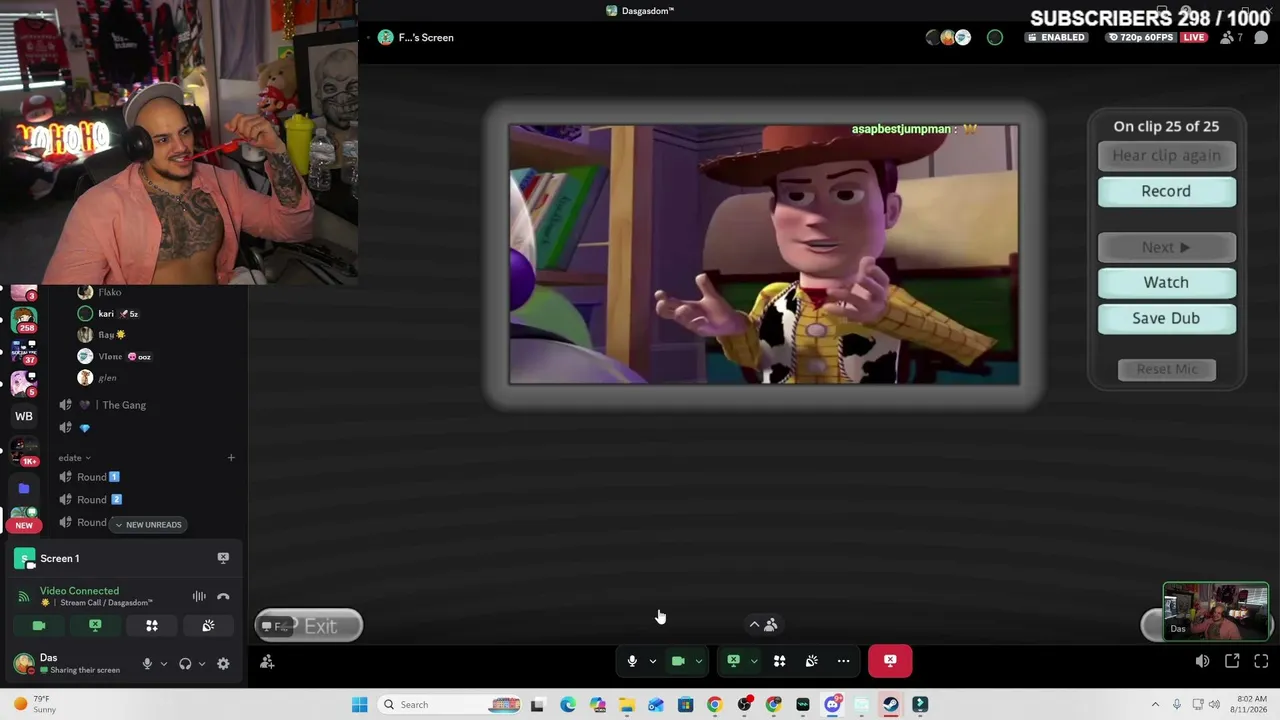Open output device arrow in user panel
Screen dimensions: 1280x720
(x=202, y=664)
